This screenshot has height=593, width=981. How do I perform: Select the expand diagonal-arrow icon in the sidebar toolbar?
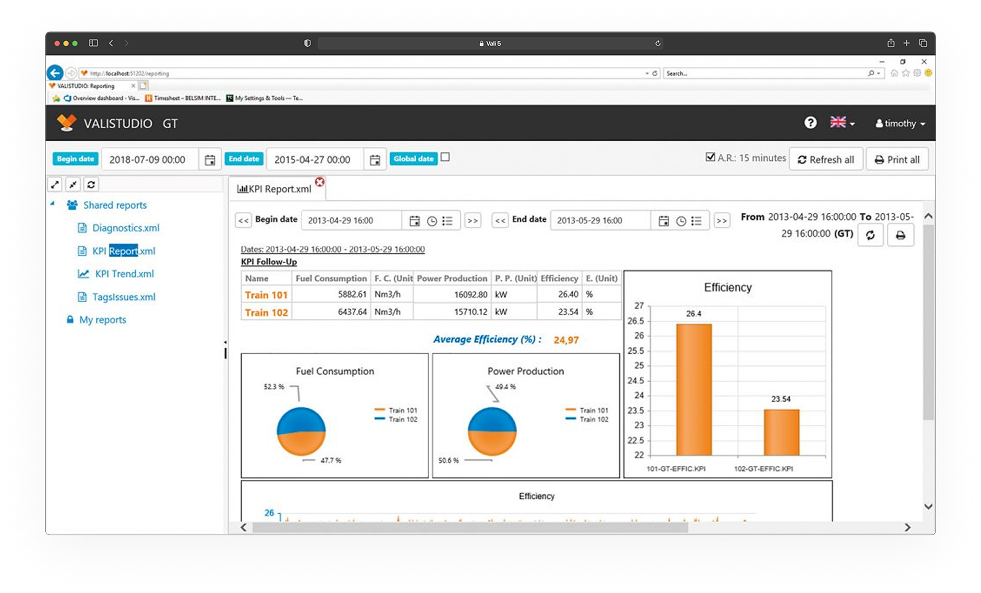(x=53, y=184)
